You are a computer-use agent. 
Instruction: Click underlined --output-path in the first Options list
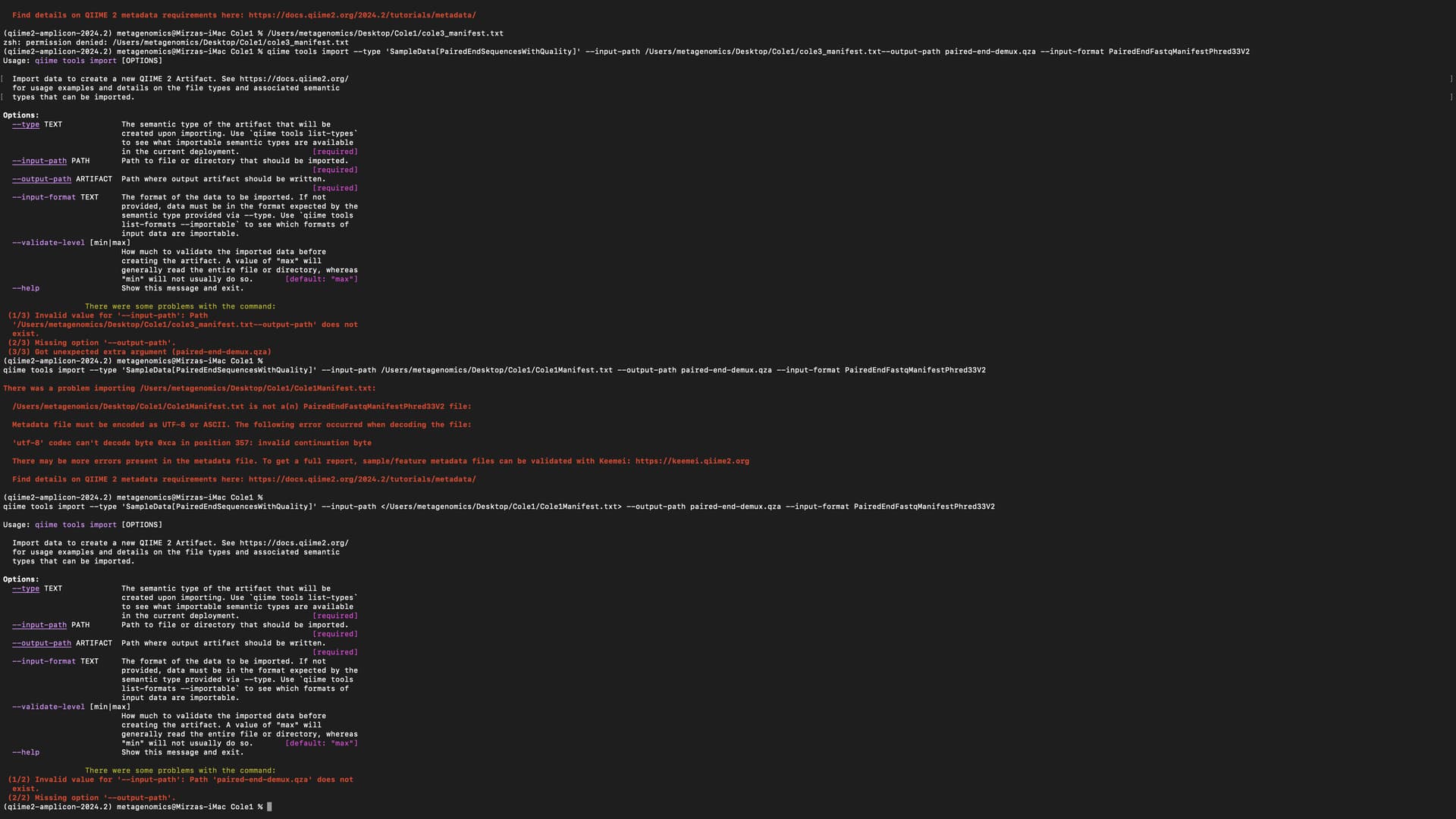(42, 179)
